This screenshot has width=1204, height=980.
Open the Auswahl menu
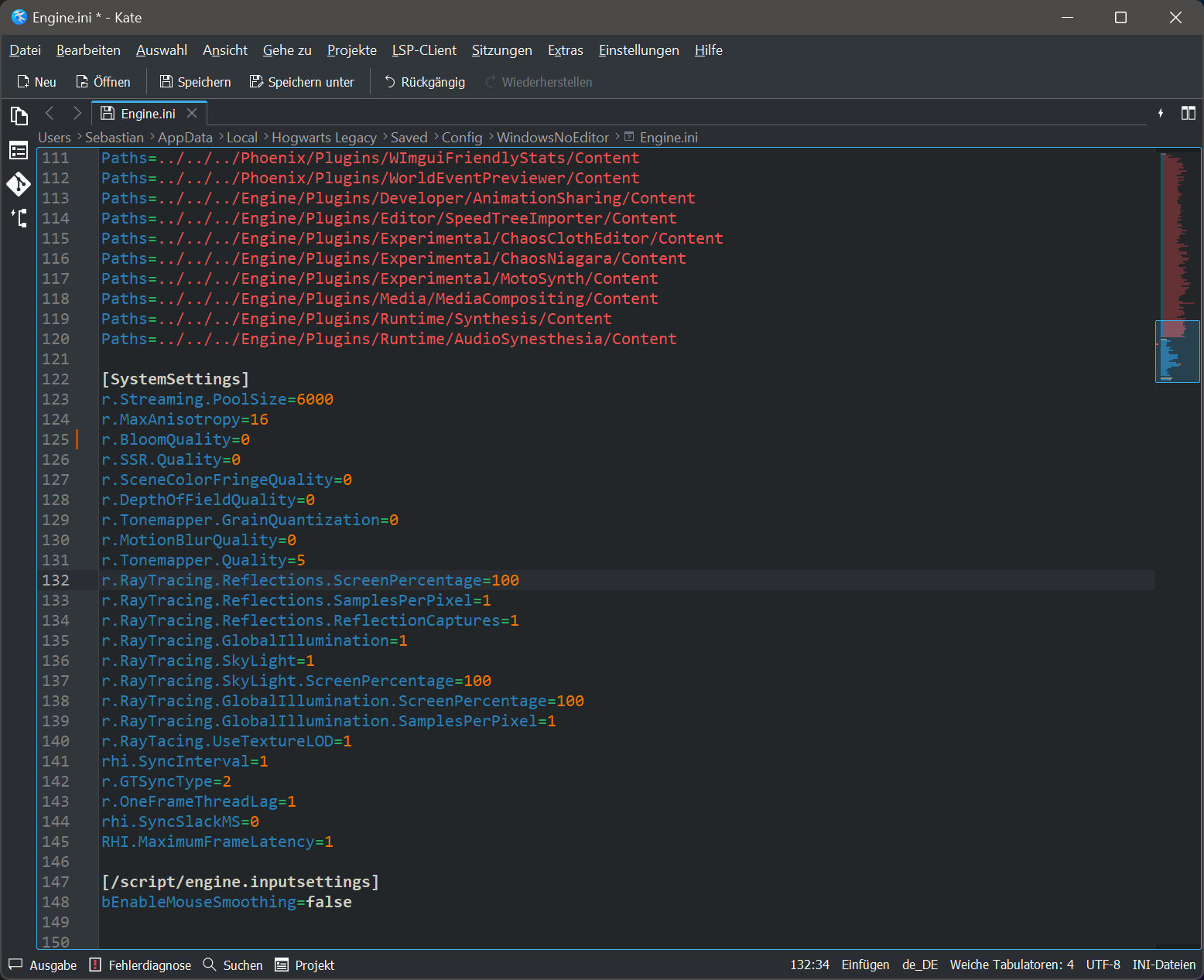[162, 50]
